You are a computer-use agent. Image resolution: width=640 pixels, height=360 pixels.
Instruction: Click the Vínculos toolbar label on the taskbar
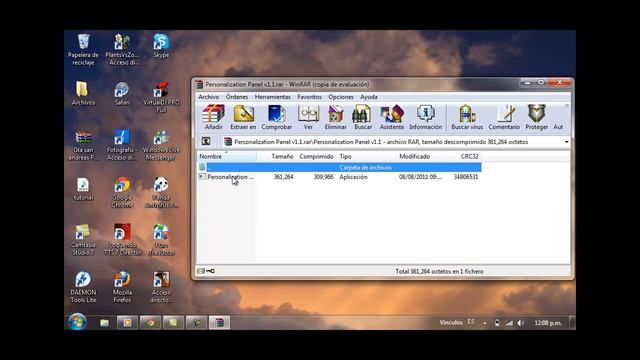[451, 322]
